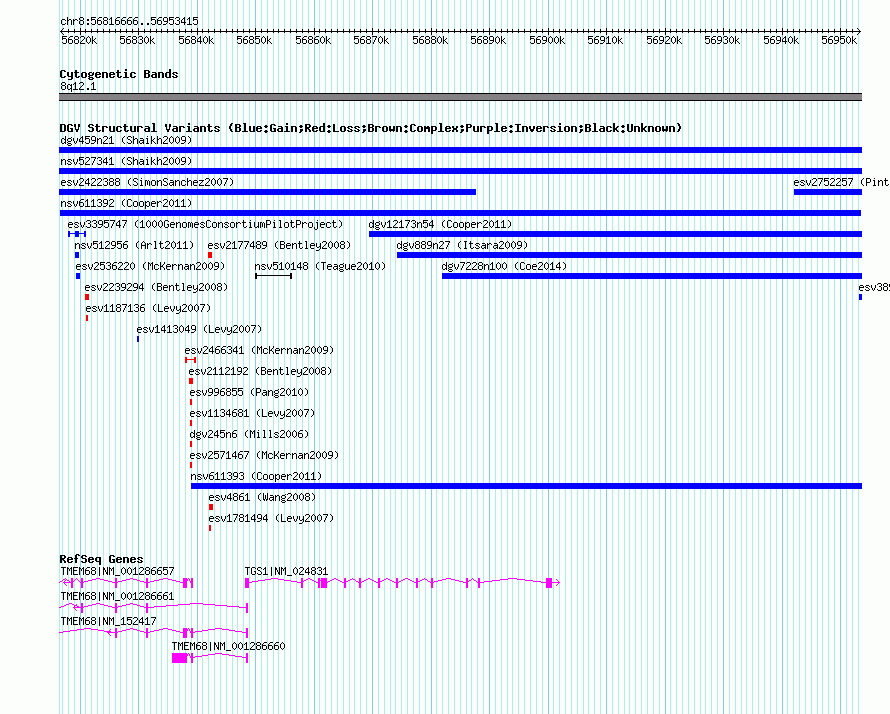Click the nsv512956 (Arlt2011) label
This screenshot has height=714, width=890.
click(x=134, y=245)
